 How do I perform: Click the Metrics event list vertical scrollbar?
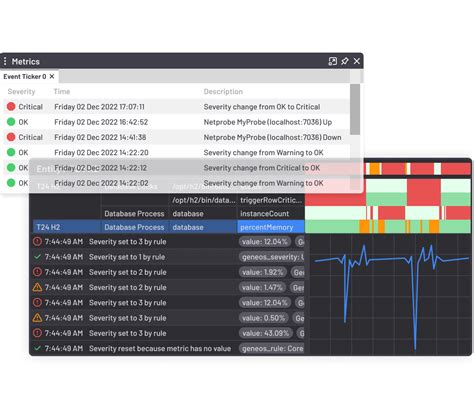355,110
